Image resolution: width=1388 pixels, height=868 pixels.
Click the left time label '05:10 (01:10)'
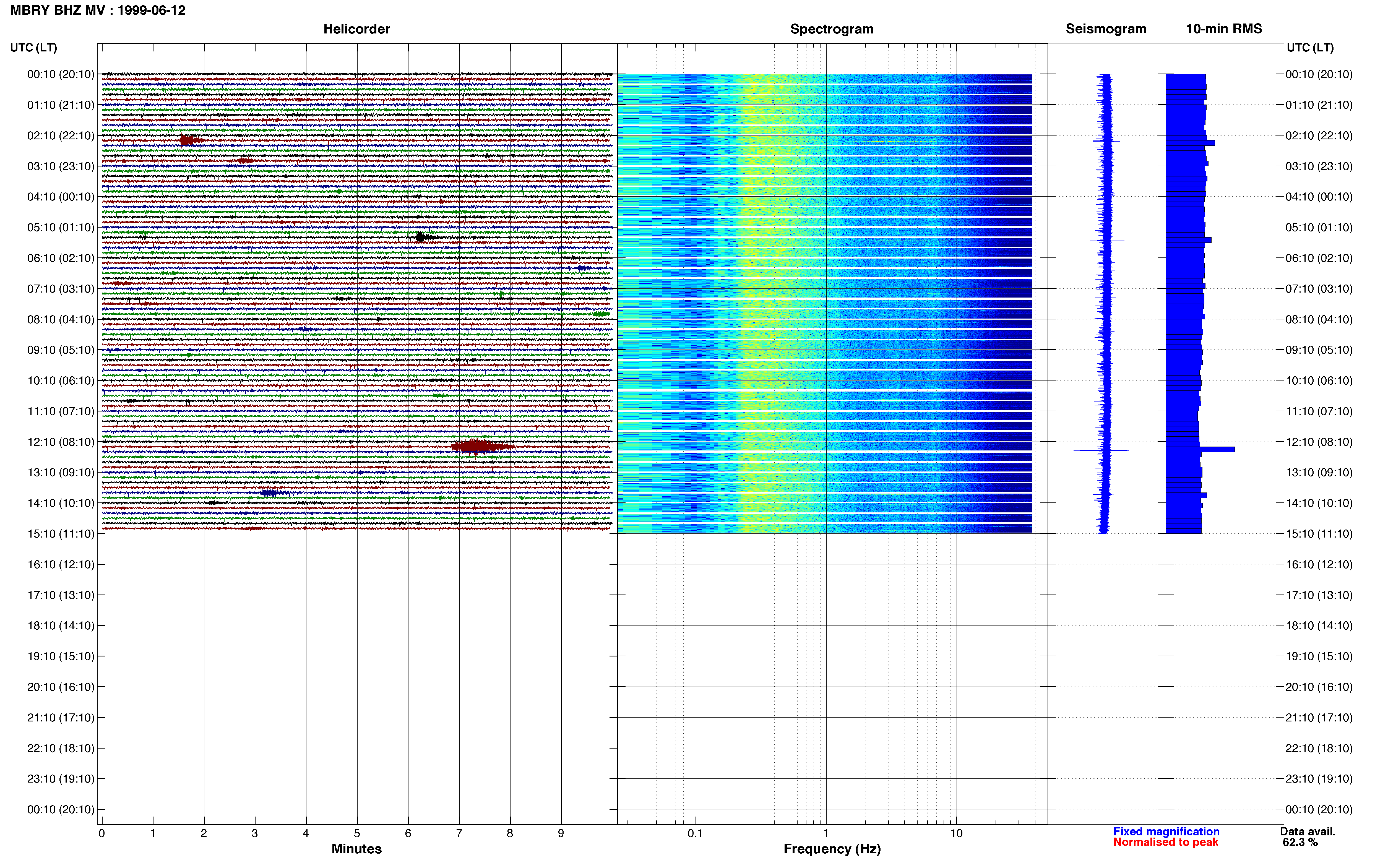[60, 227]
